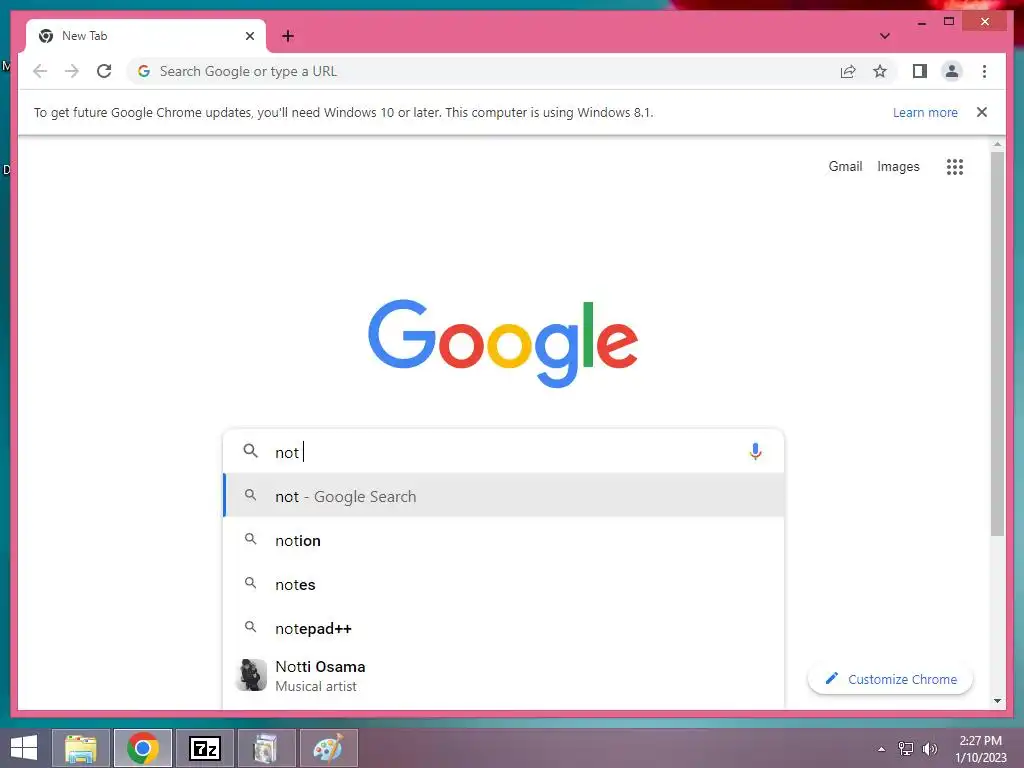Screen dimensions: 1024x768
Task: Open the Windows Start button
Action: click(x=24, y=748)
